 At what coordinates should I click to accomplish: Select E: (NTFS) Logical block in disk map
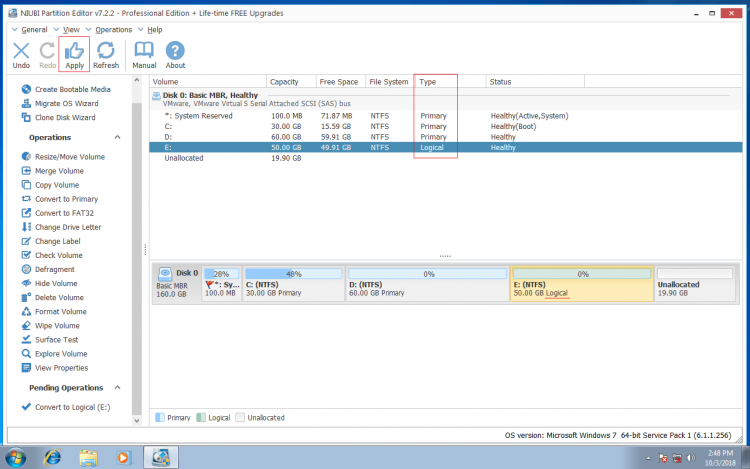pos(582,284)
